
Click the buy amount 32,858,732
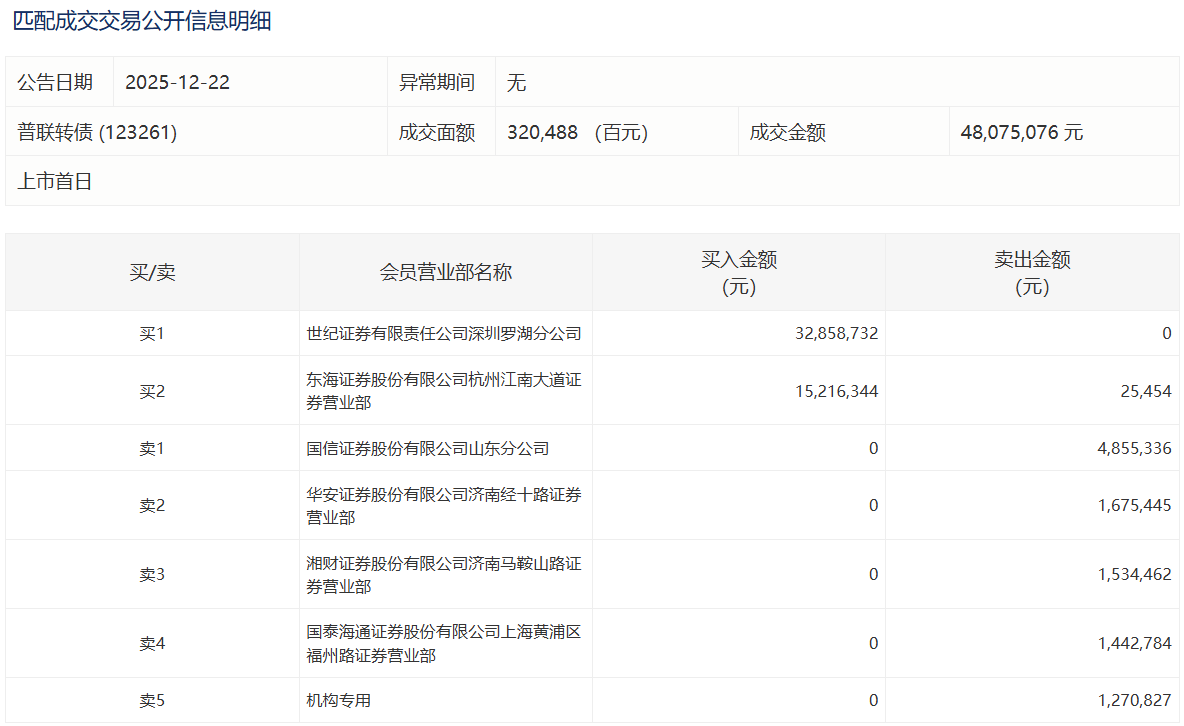click(837, 334)
